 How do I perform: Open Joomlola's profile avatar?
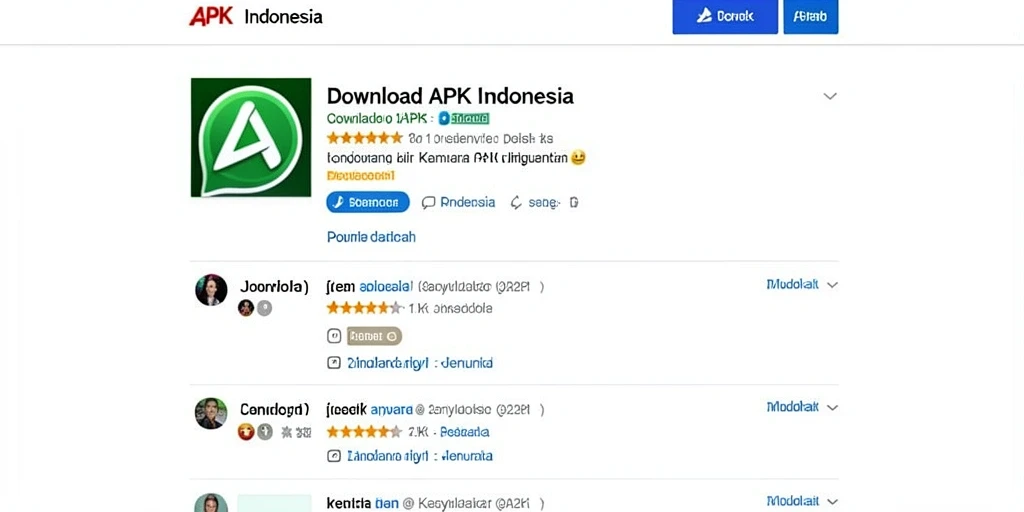click(x=211, y=290)
